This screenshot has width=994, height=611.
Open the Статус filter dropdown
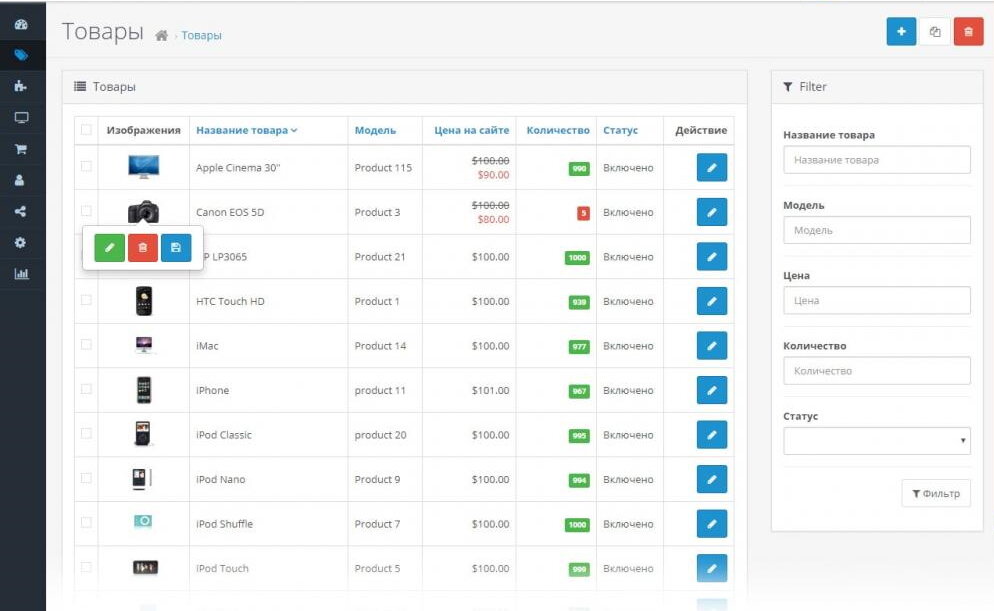(x=876, y=441)
